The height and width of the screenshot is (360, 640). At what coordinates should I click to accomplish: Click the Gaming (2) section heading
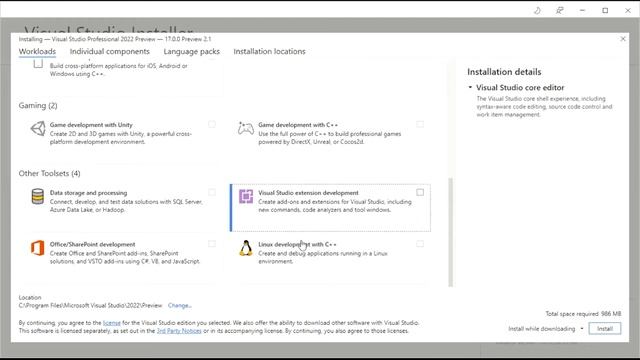[x=38, y=106]
